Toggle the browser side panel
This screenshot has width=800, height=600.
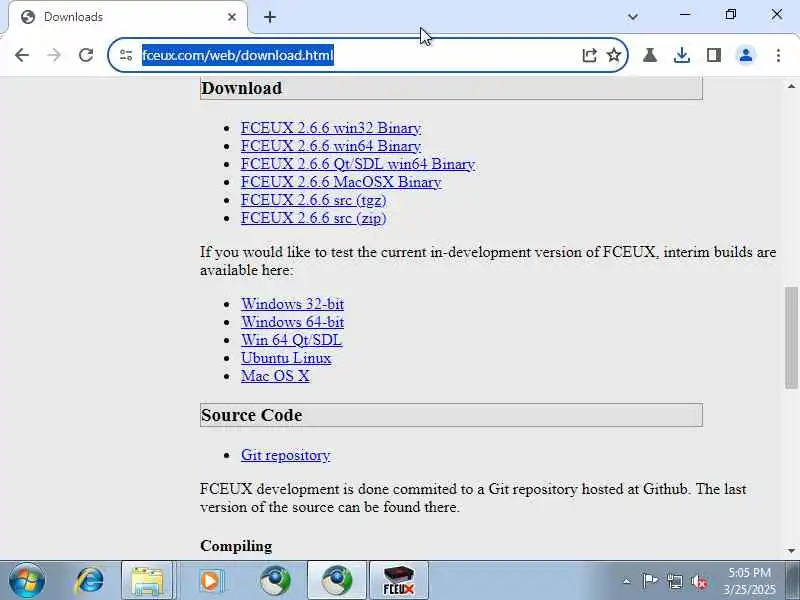[714, 55]
